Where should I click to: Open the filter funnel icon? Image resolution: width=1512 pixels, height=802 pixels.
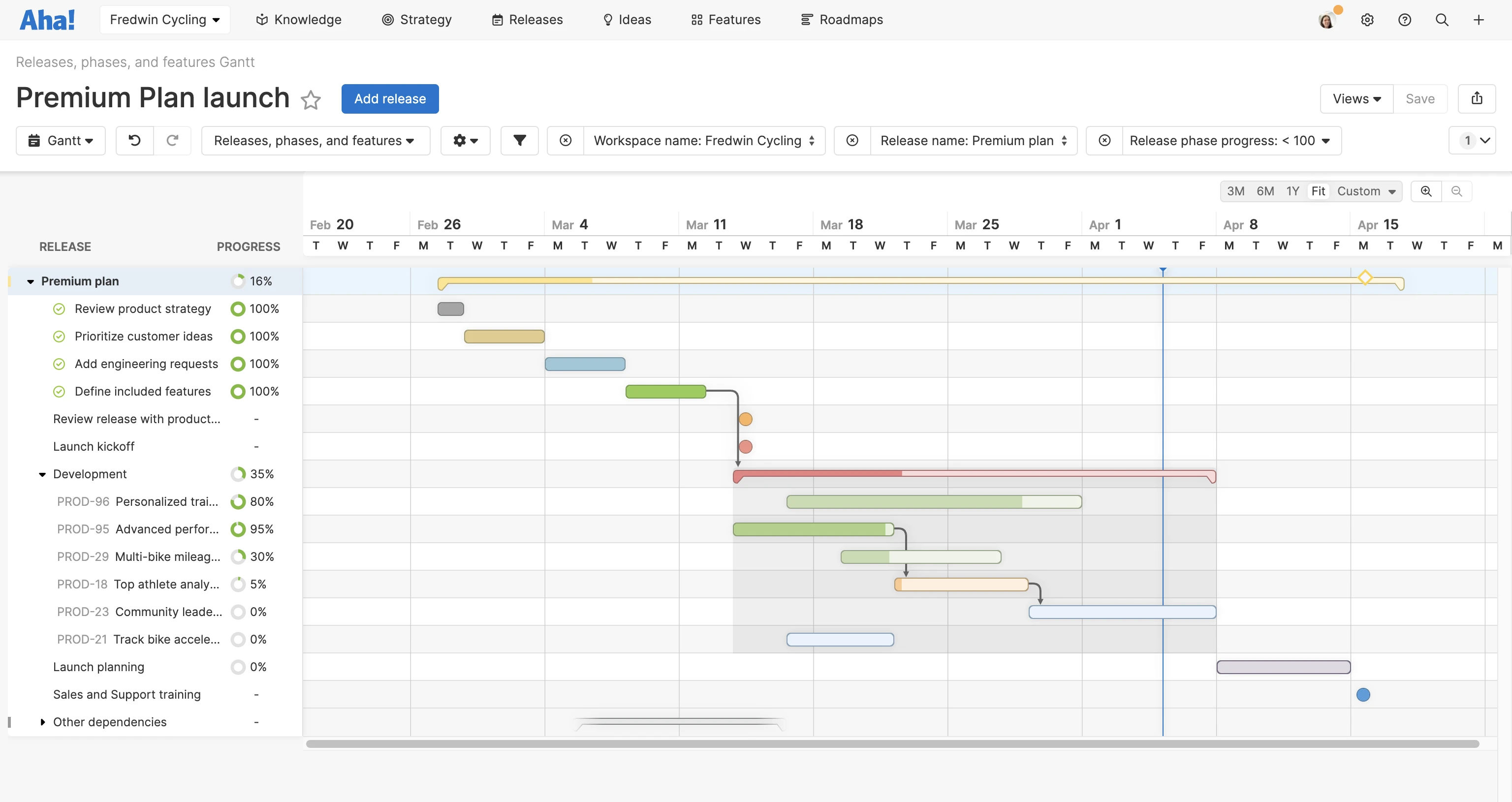point(519,140)
